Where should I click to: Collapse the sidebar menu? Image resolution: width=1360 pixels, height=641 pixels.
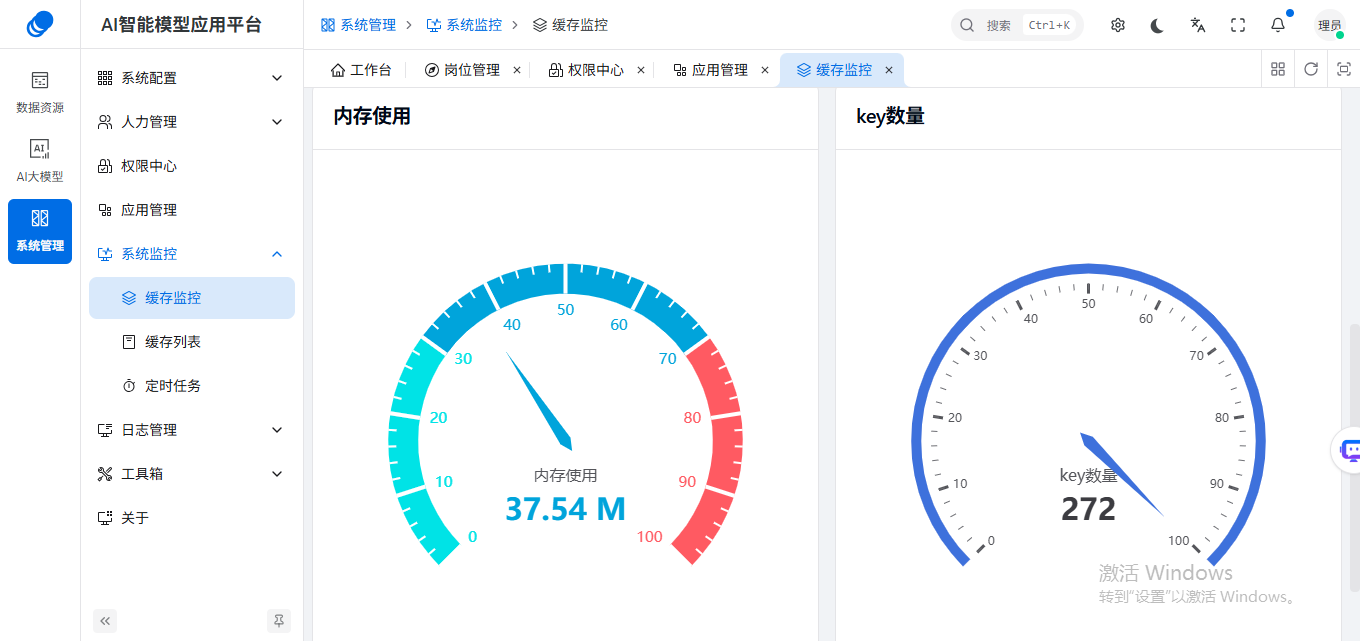105,621
